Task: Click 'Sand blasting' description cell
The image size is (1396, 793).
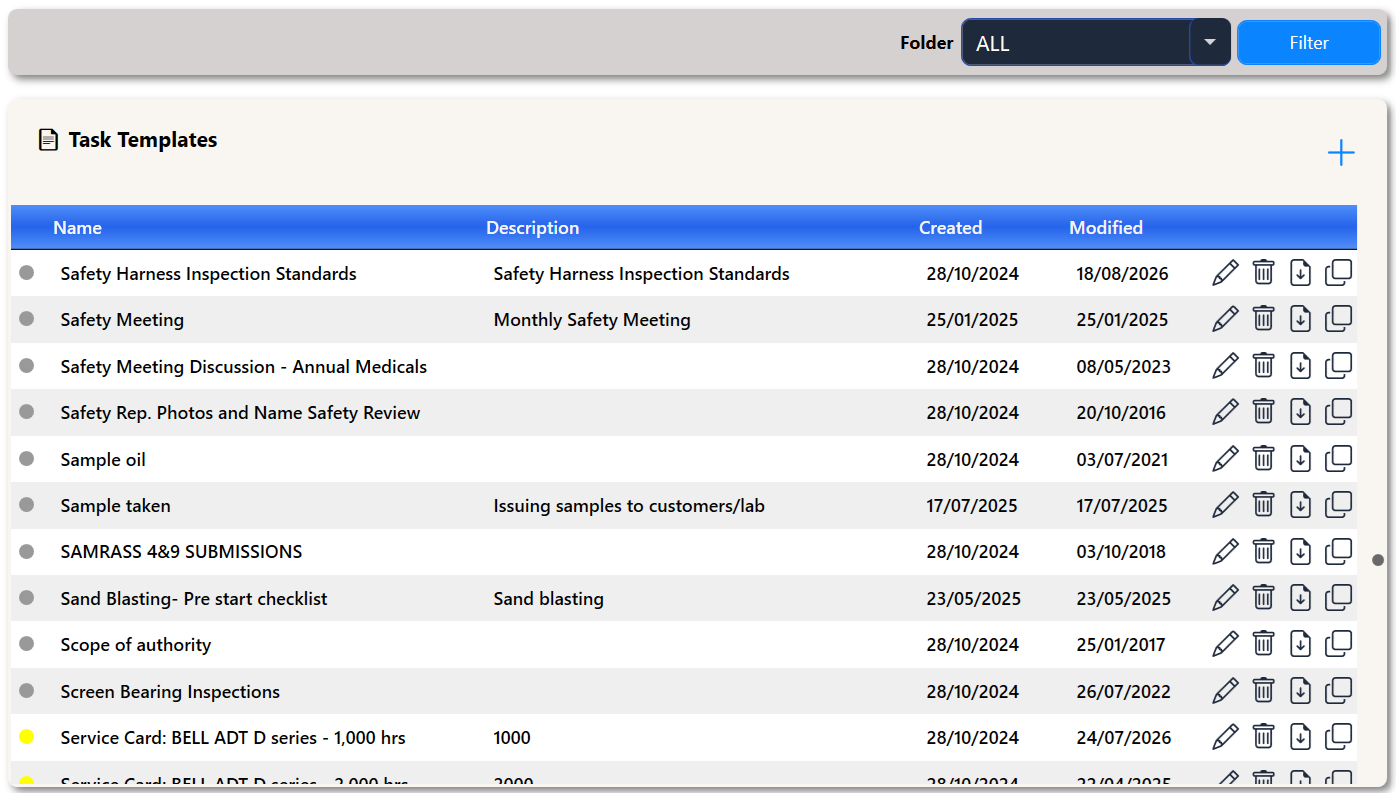Action: 548,598
